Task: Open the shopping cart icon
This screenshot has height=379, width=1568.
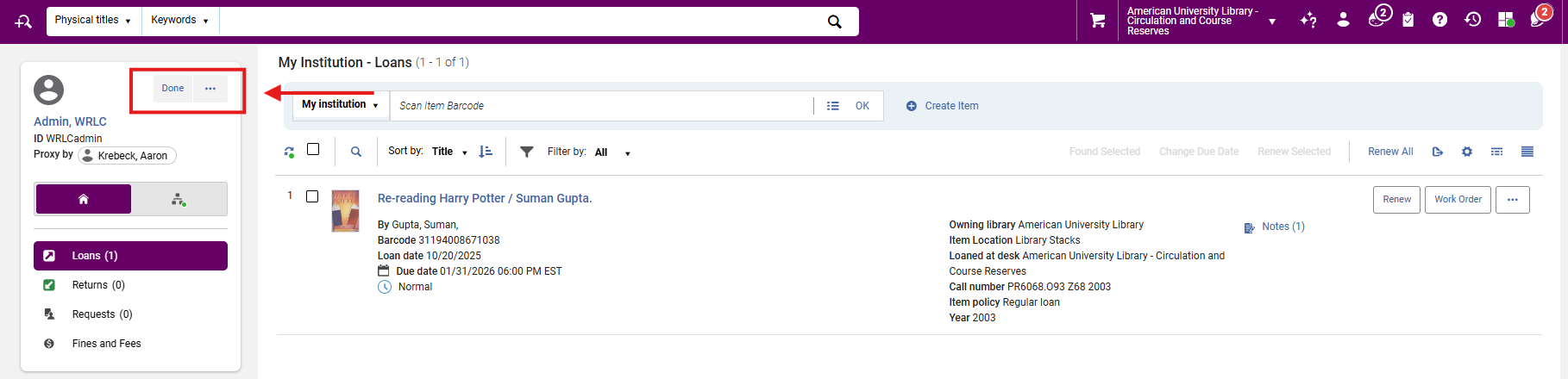Action: 1097,21
